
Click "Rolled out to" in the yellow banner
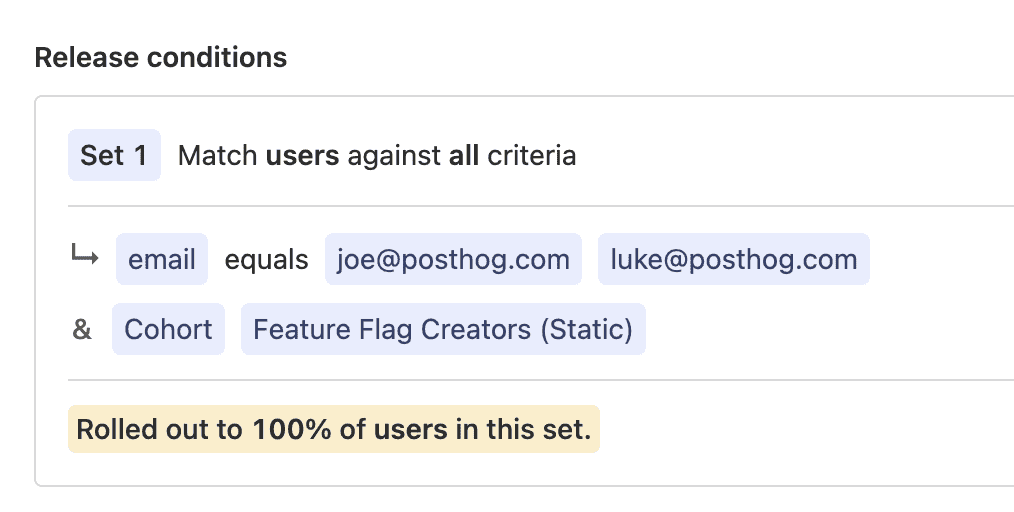coord(159,430)
